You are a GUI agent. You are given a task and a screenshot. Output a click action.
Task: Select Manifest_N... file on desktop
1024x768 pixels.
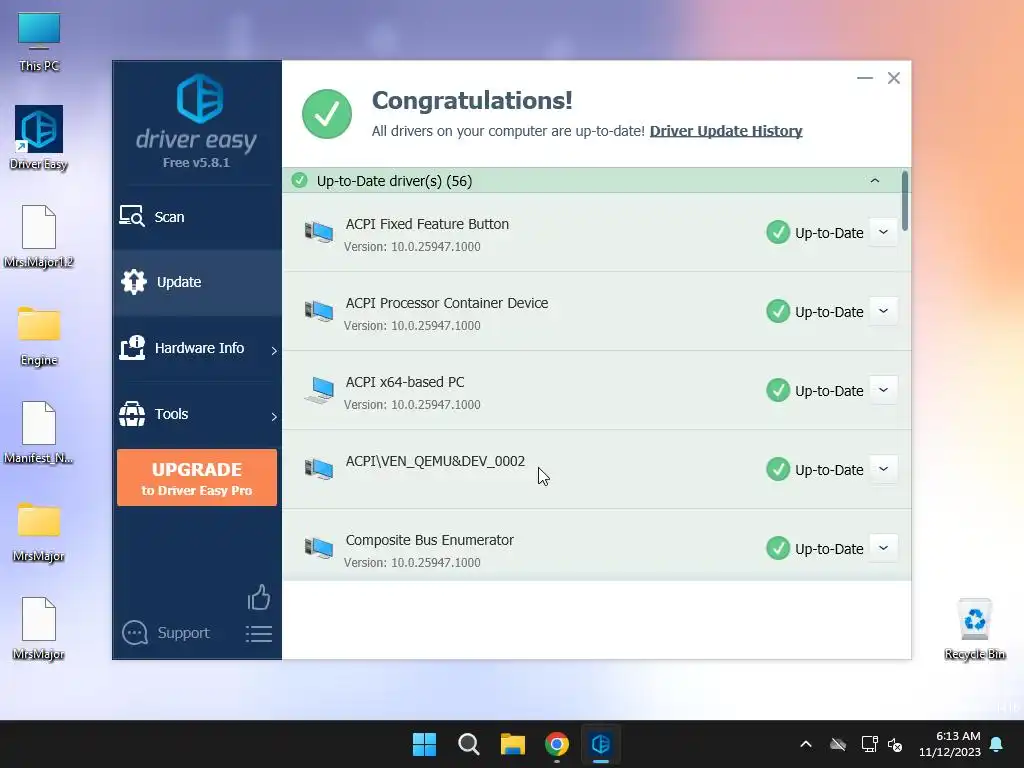pyautogui.click(x=39, y=432)
